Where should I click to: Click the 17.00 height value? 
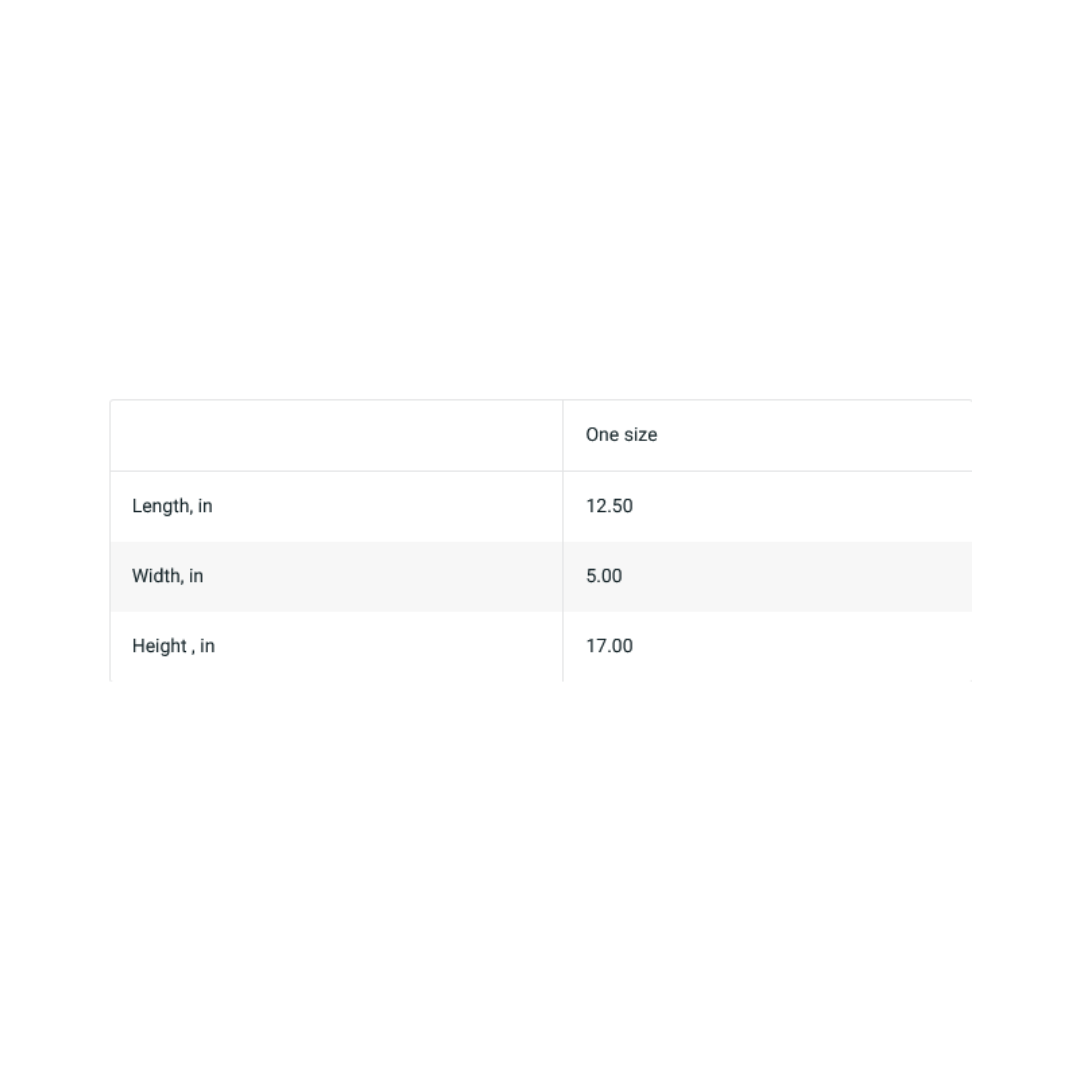609,646
